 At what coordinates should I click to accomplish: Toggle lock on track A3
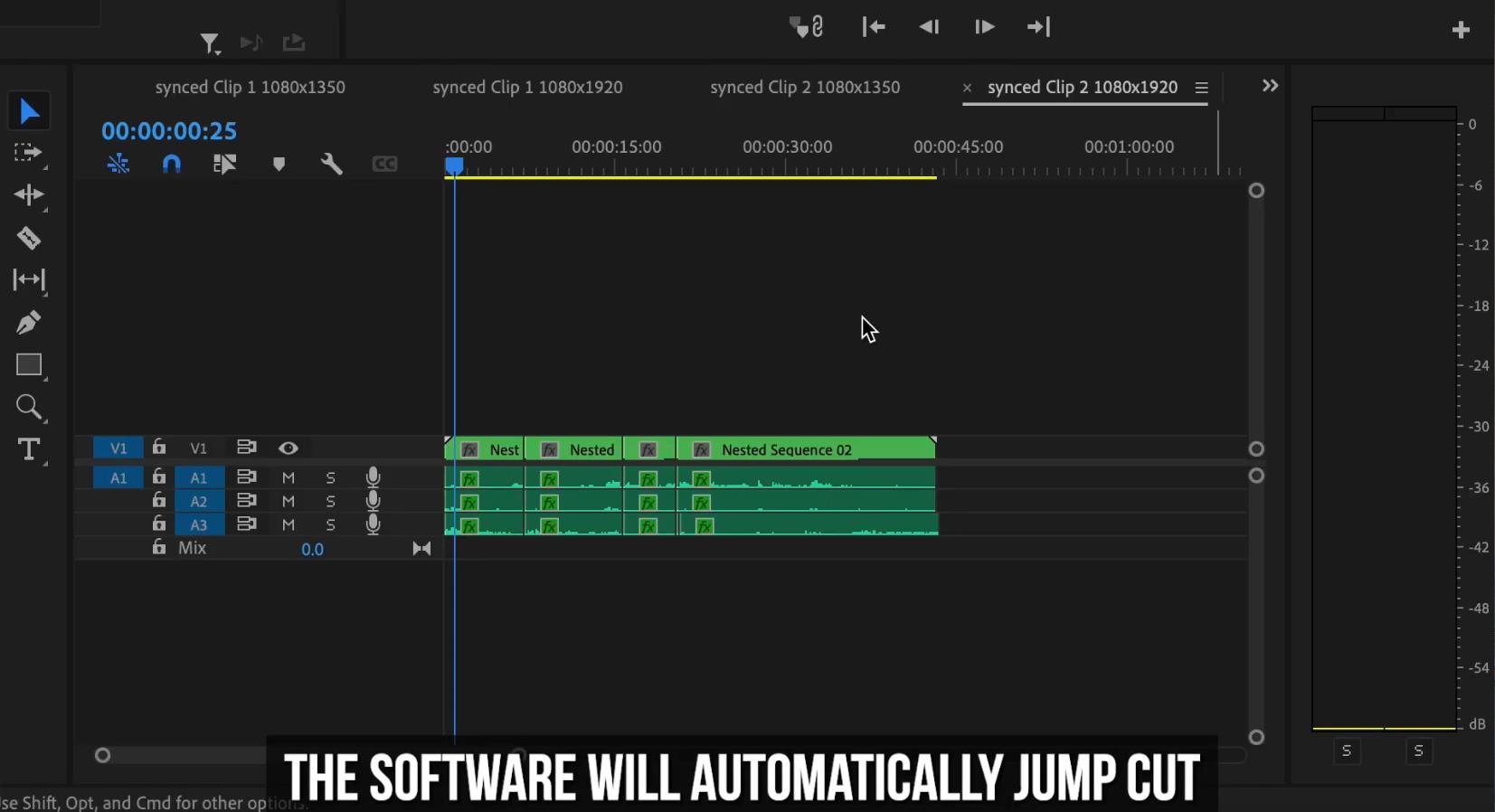[x=159, y=524]
